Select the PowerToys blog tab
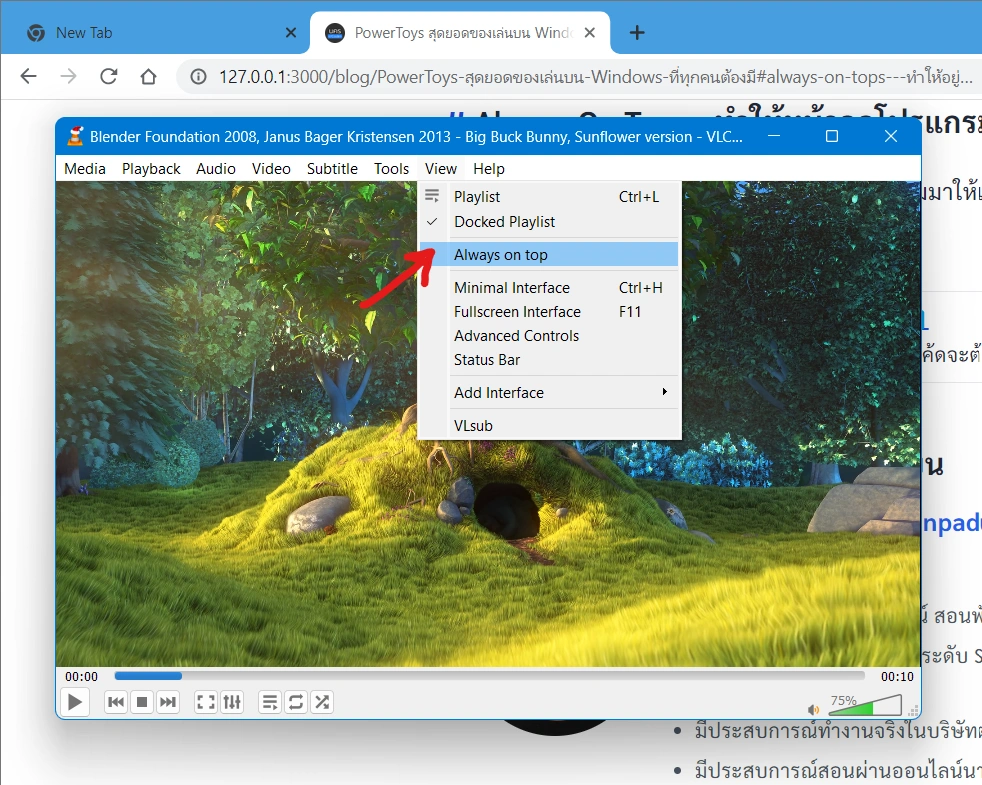Screen dimensions: 982x785 point(460,33)
